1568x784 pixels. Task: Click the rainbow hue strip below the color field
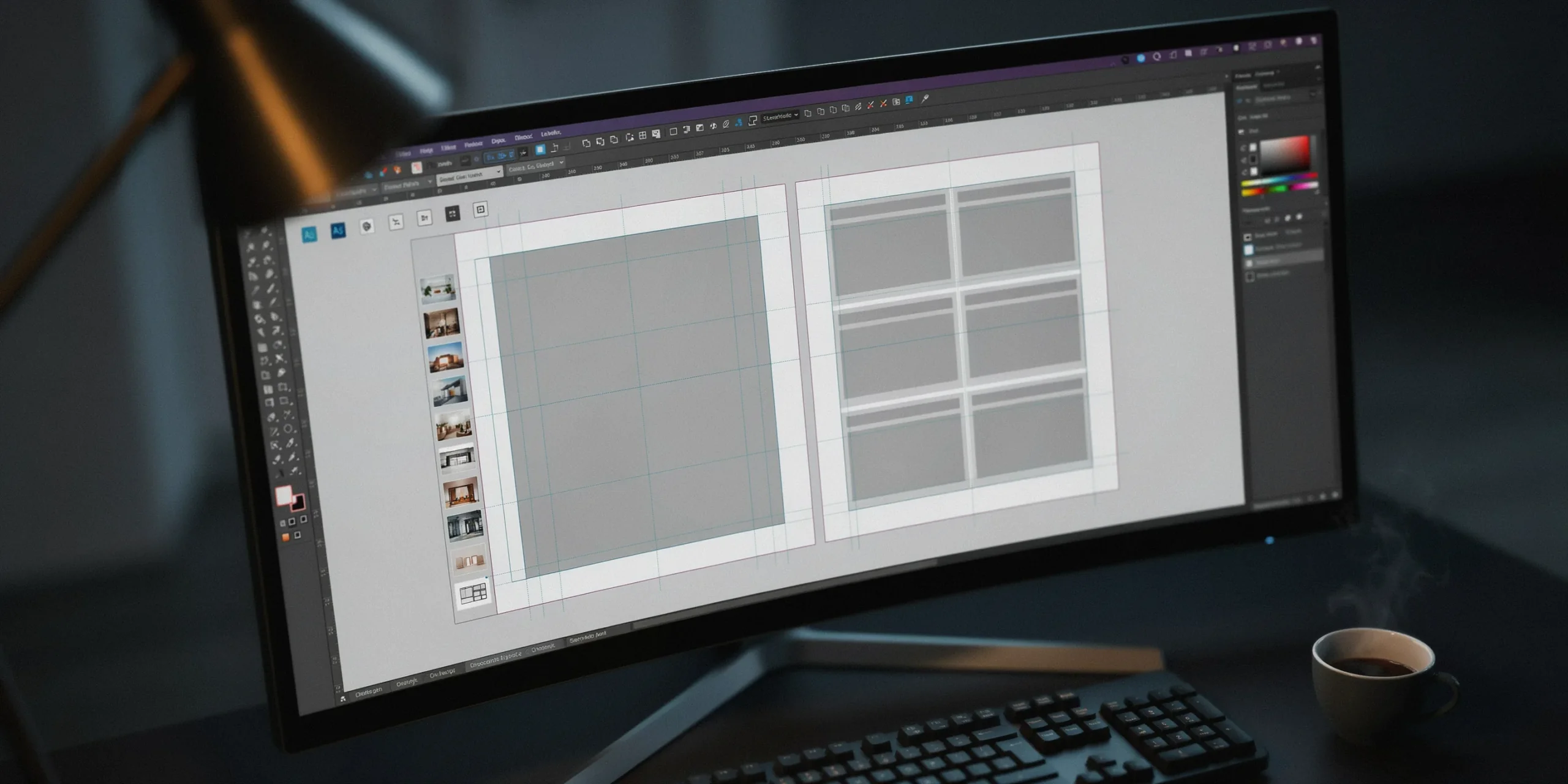click(1279, 178)
